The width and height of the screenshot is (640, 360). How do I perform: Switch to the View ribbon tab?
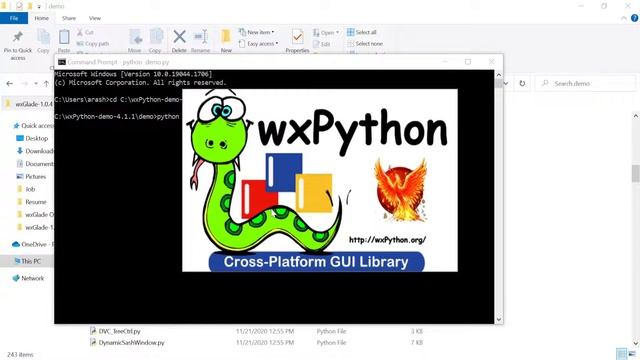pos(95,18)
